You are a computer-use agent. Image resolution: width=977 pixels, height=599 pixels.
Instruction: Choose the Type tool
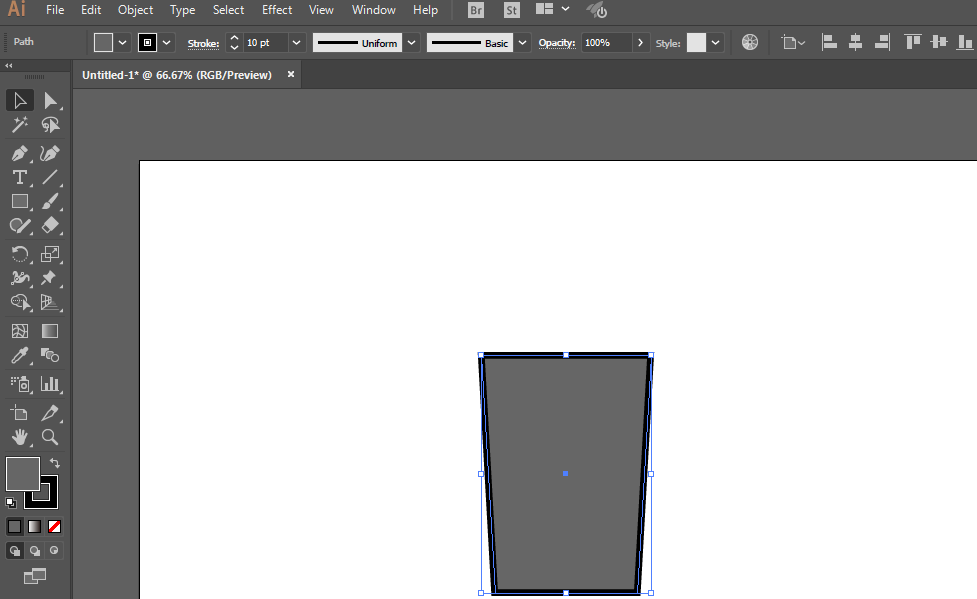pos(19,177)
